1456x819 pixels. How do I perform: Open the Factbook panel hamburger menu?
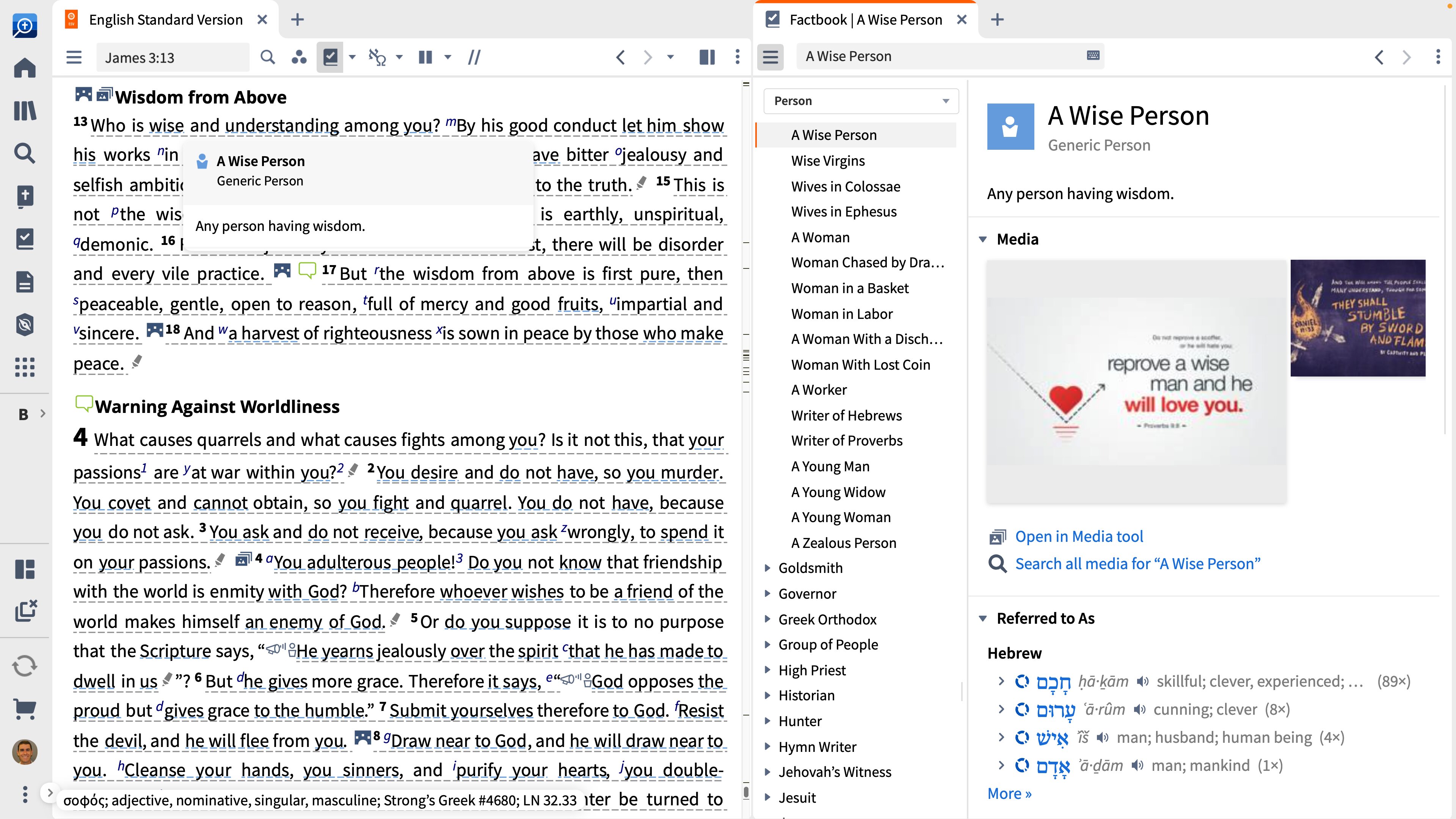(770, 57)
